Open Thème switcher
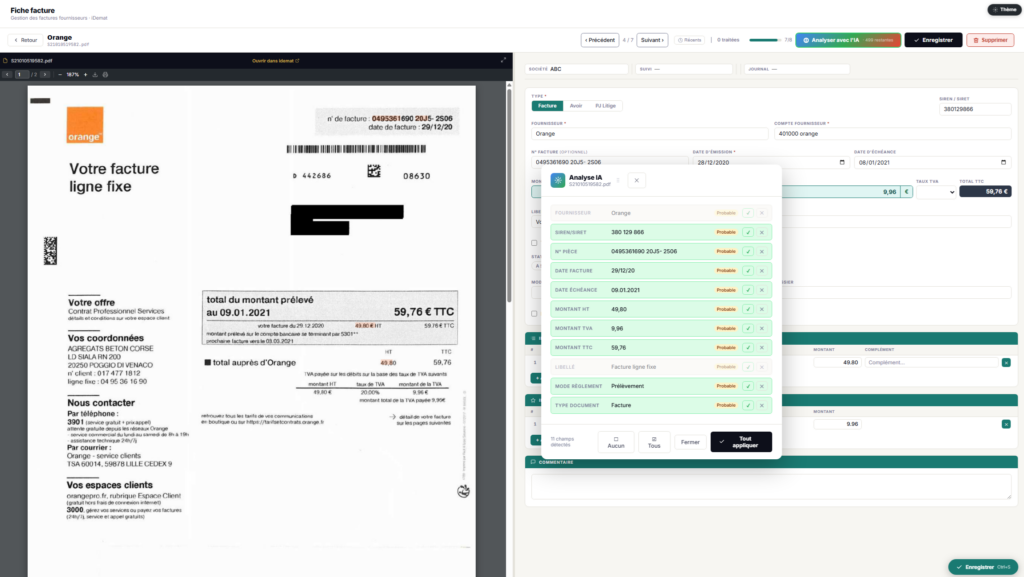This screenshot has width=1024, height=577. tap(1004, 10)
